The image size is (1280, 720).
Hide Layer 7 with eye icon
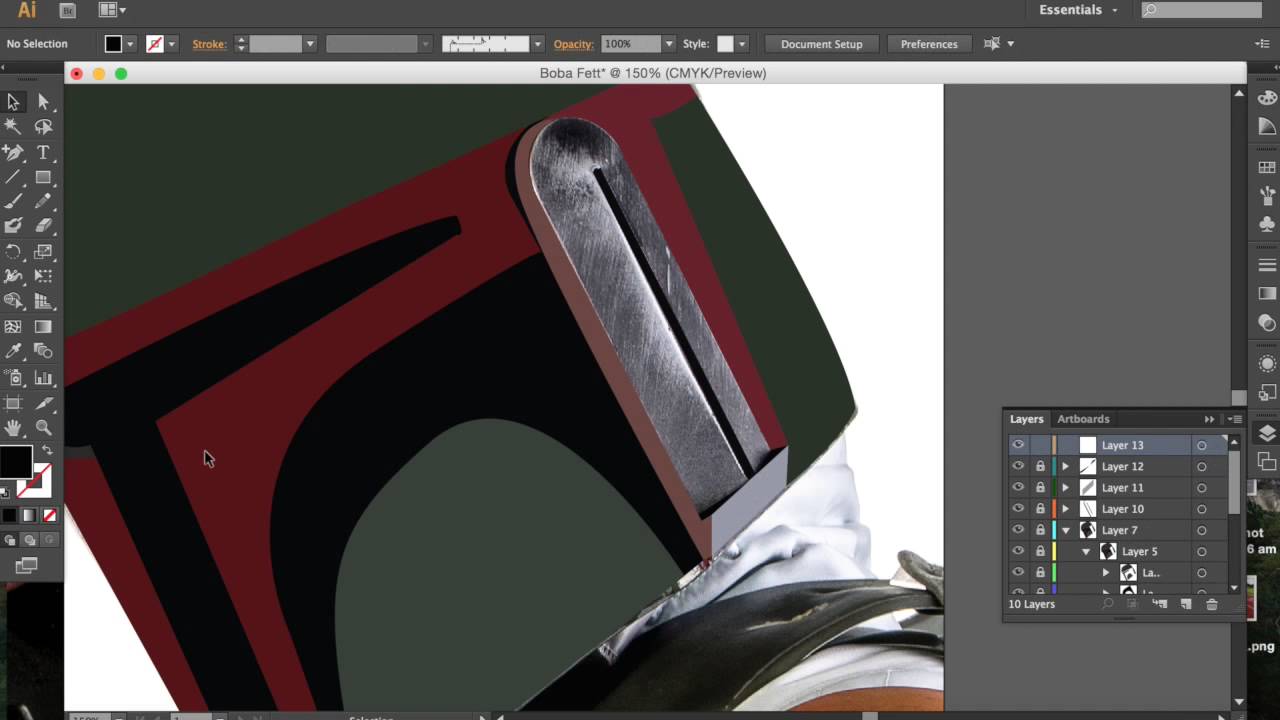(x=1018, y=530)
